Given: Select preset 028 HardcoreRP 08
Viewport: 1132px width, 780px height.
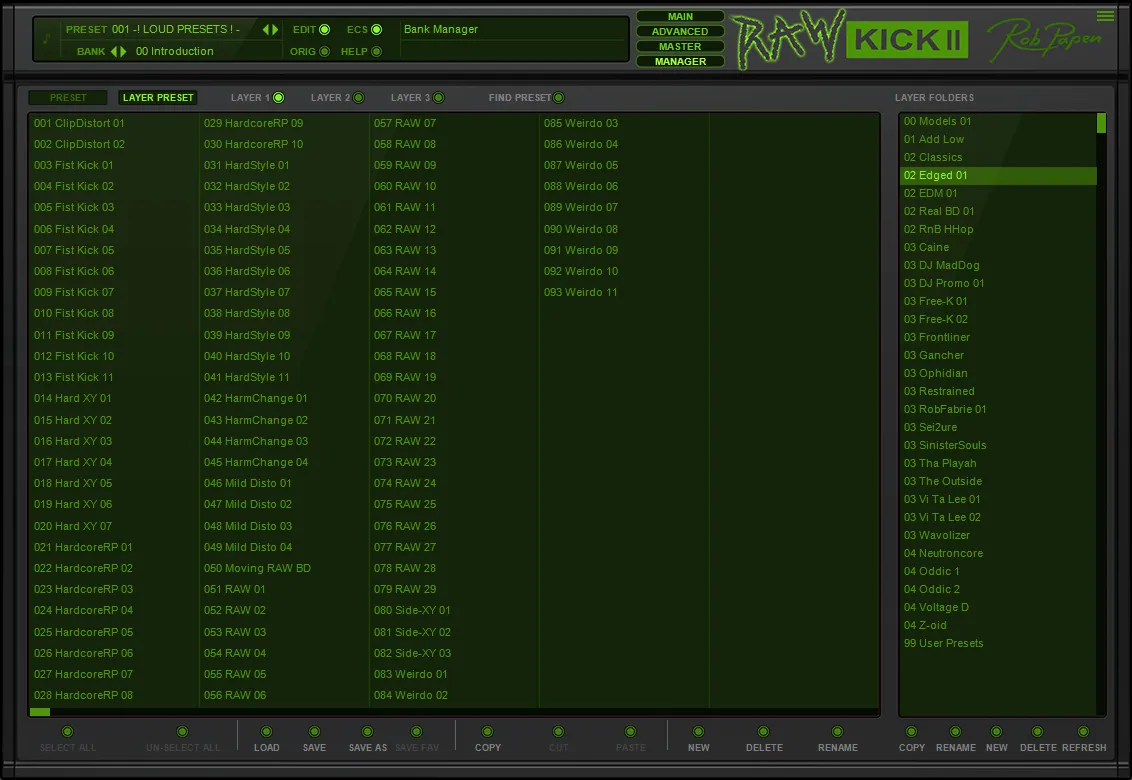Looking at the screenshot, I should pyautogui.click(x=113, y=696).
